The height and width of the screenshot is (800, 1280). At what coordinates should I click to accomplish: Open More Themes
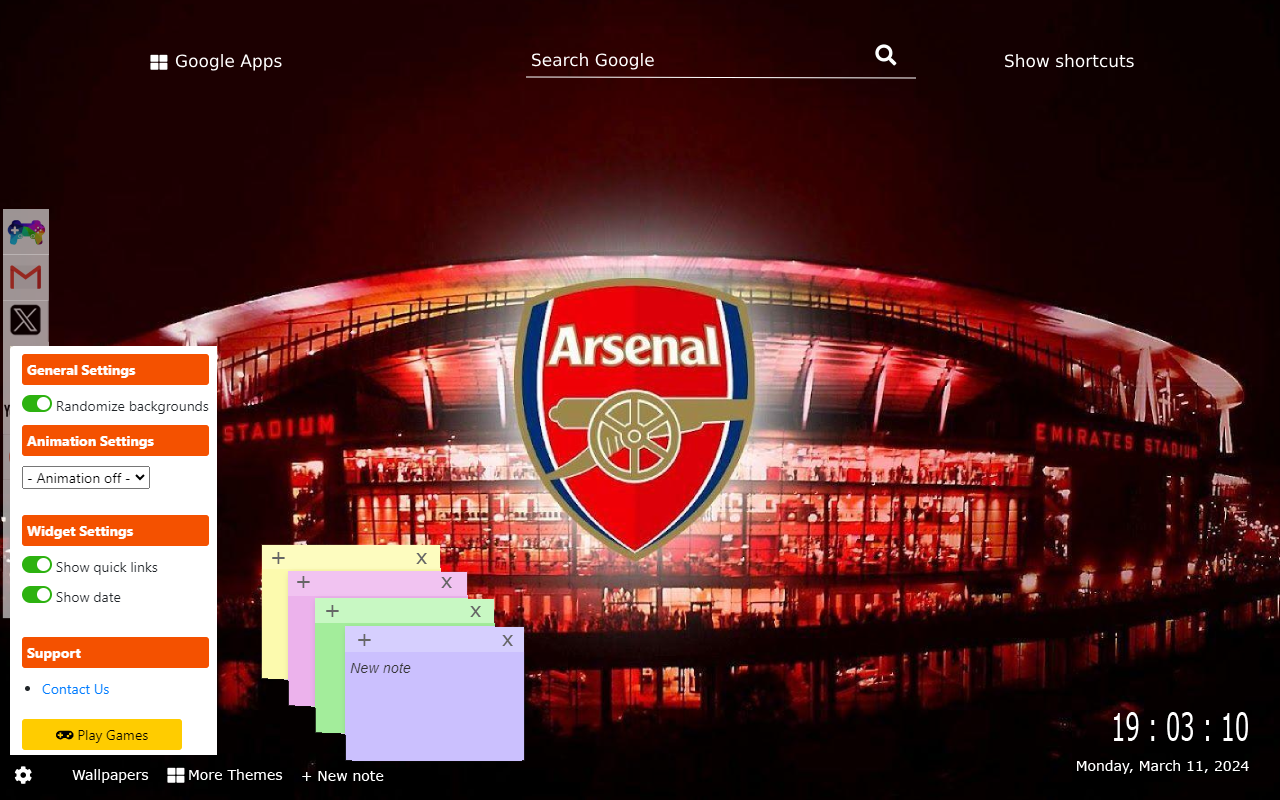tap(225, 775)
